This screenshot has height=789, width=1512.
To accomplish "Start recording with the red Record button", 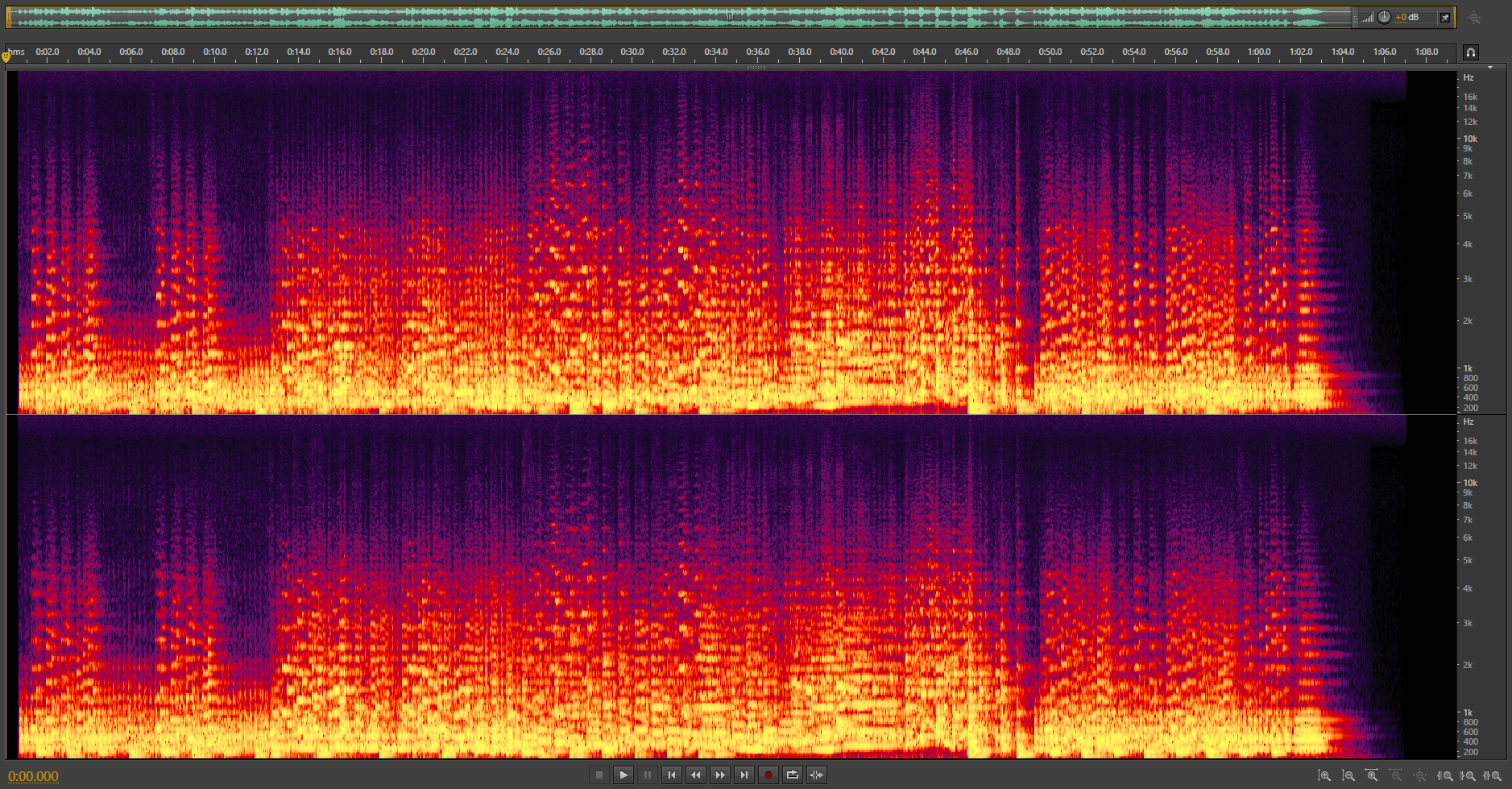I will (x=768, y=774).
